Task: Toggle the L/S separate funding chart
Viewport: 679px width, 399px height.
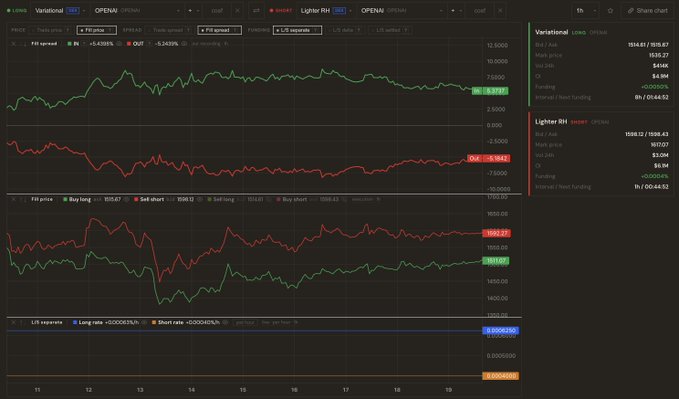Action: pyautogui.click(x=297, y=30)
